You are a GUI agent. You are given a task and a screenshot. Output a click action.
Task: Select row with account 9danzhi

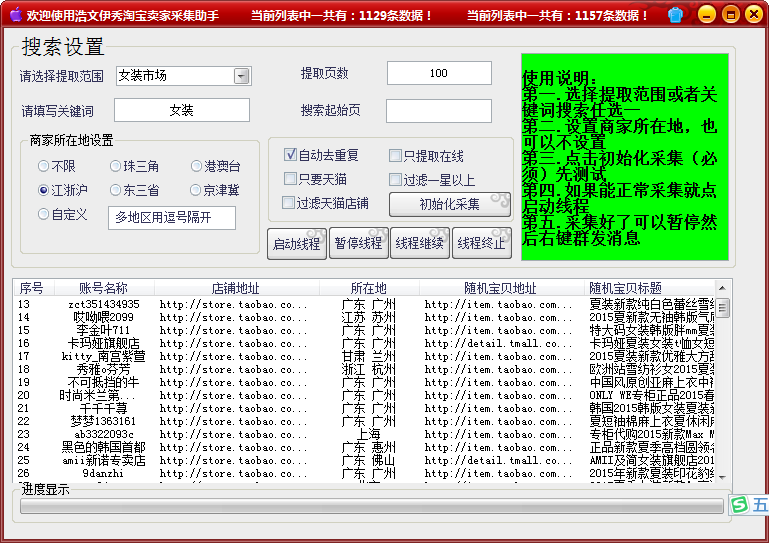pos(365,473)
